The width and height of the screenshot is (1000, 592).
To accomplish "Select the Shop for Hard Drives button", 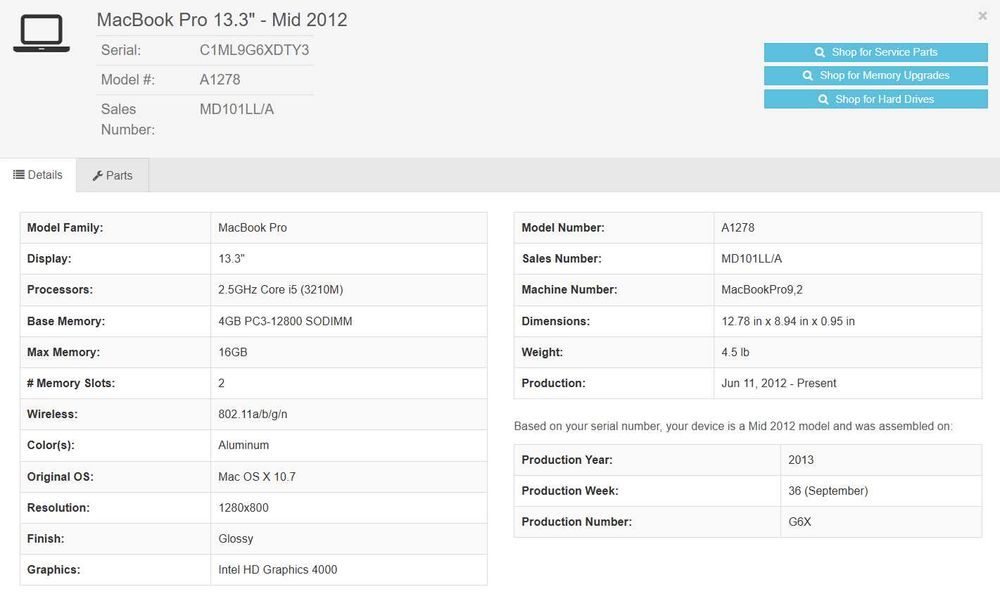I will point(876,99).
